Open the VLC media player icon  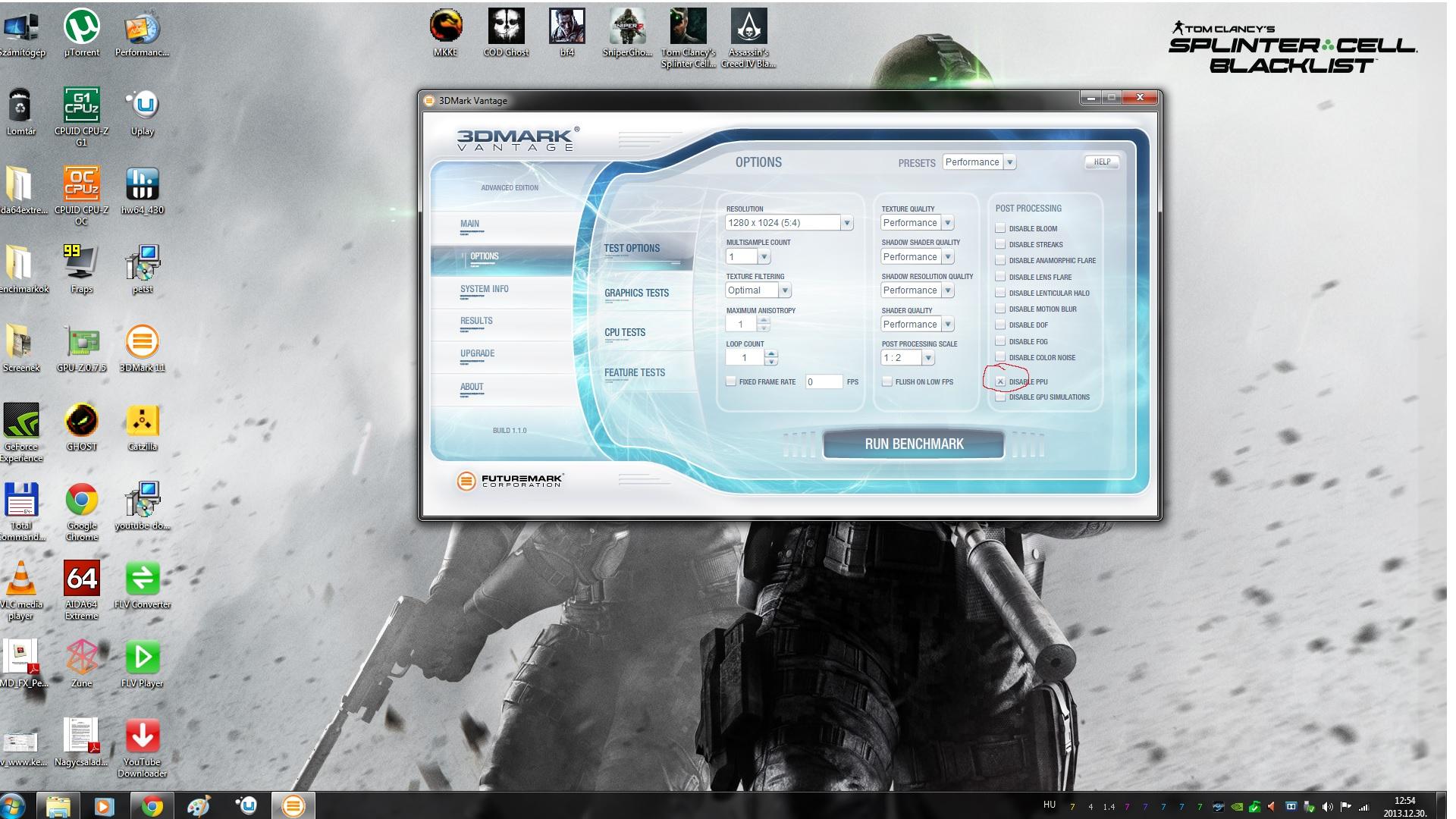click(x=21, y=590)
